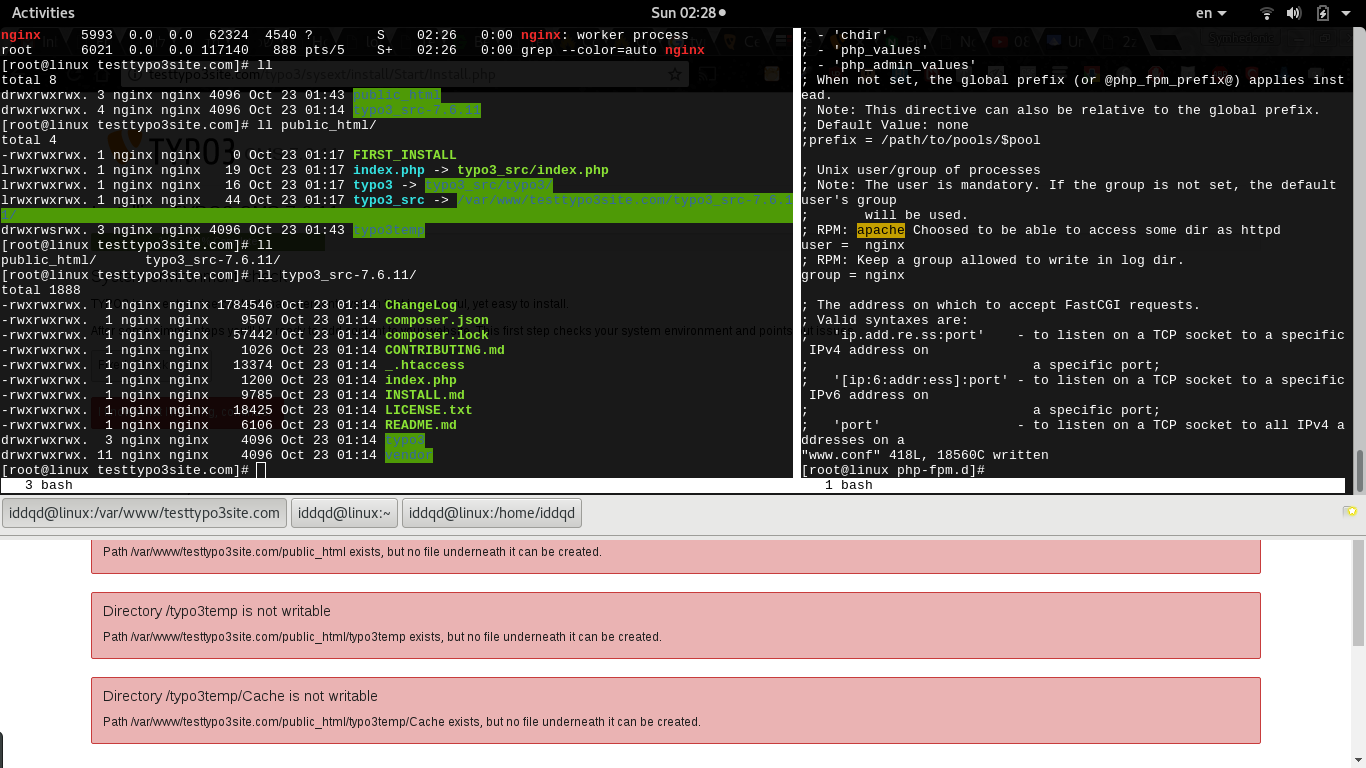Viewport: 1366px width, 768px height.
Task: Click the 'typo3_src/index.php' symlink target text
Action: coord(532,170)
